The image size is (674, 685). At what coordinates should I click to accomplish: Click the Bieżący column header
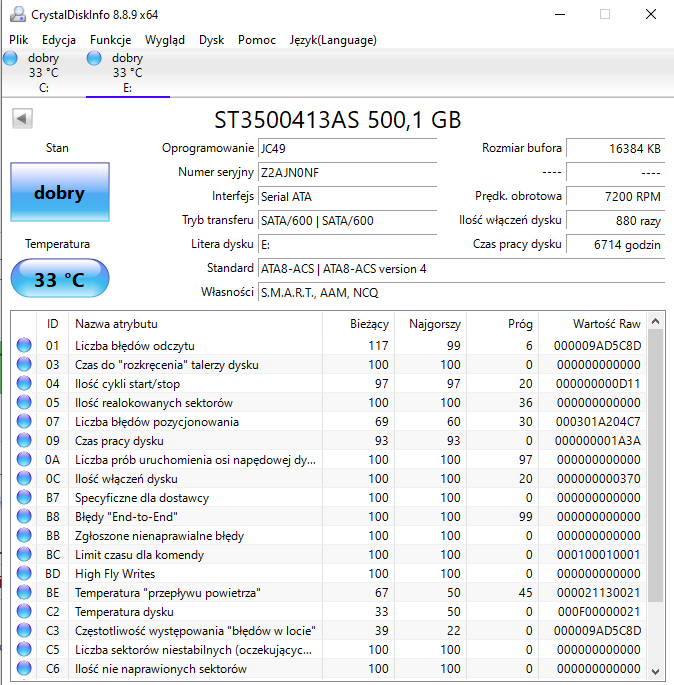point(358,324)
